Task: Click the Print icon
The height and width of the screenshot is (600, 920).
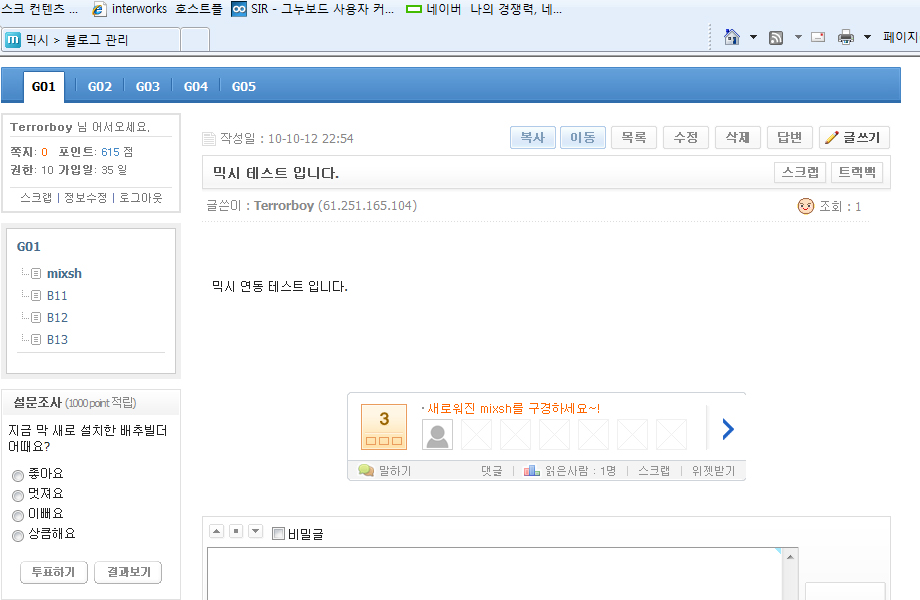Action: coord(845,38)
